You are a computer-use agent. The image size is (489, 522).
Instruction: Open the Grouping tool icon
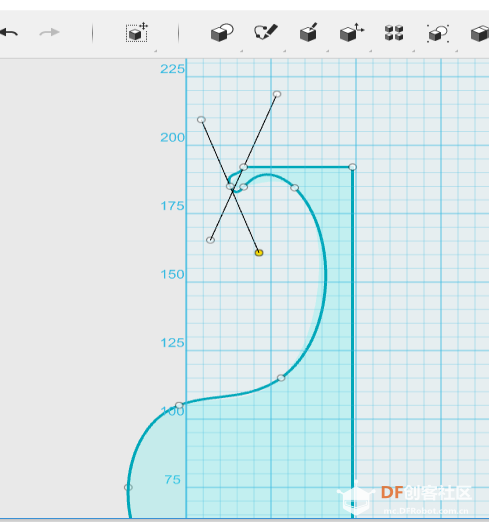pos(438,33)
